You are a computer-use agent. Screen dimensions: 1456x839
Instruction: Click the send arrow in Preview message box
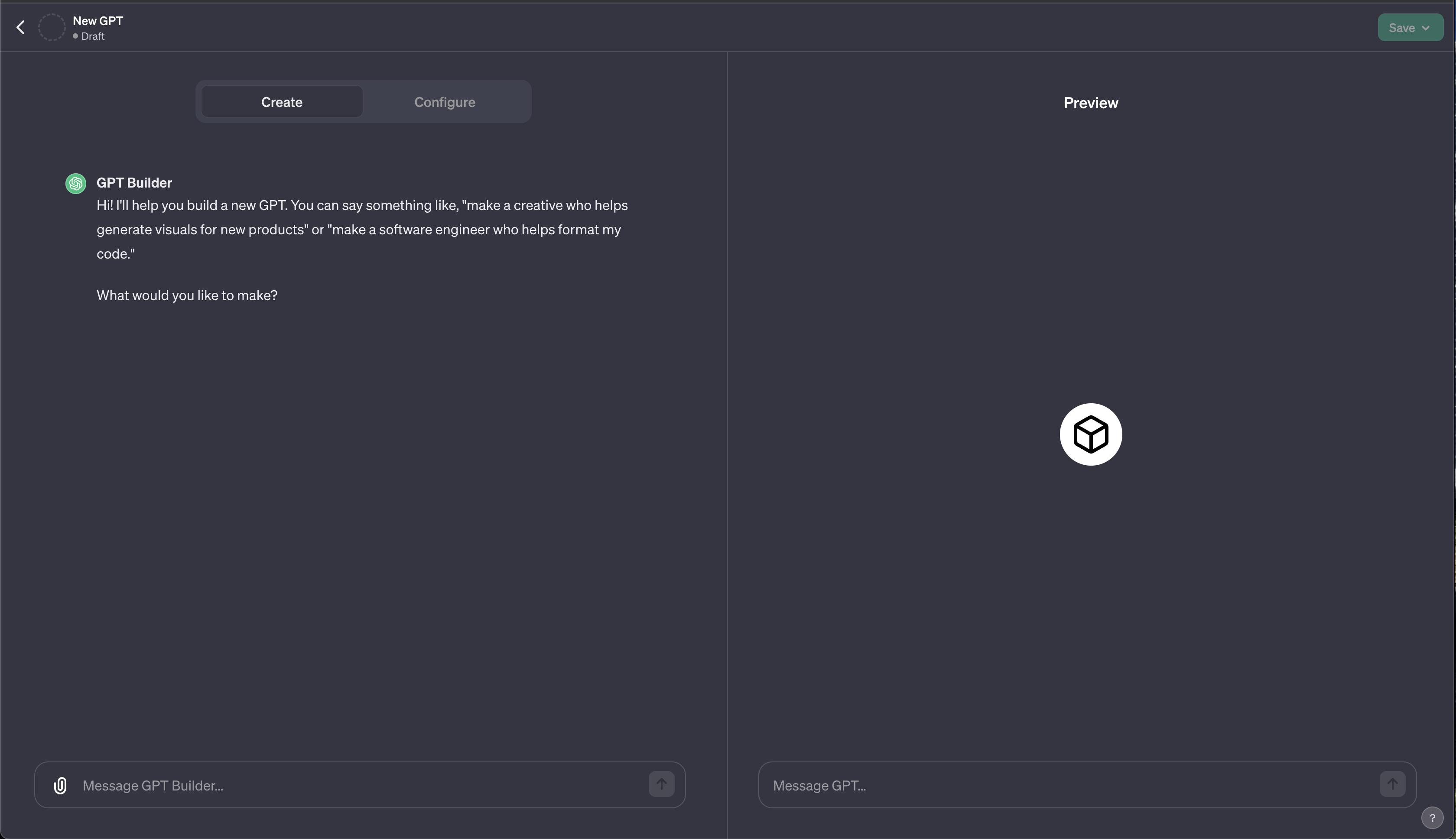1393,784
